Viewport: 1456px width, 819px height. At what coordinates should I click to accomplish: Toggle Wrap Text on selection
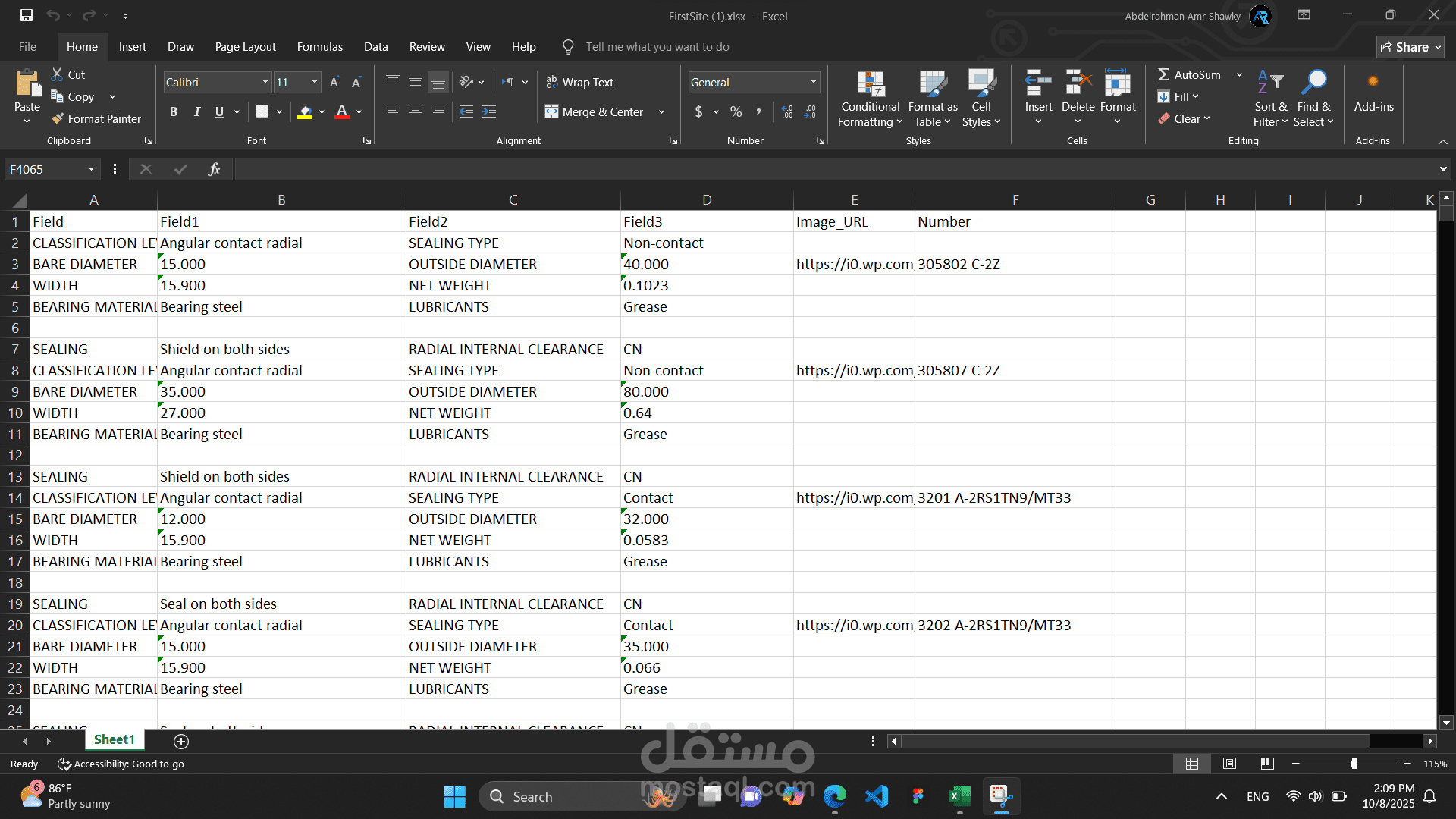(579, 82)
